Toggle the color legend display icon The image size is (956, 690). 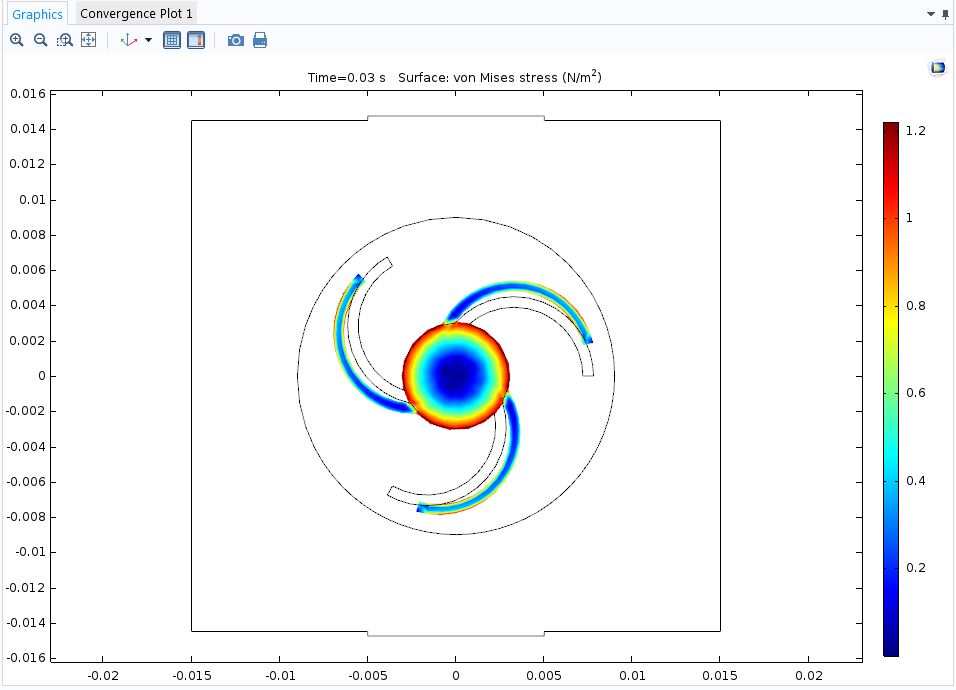click(196, 40)
